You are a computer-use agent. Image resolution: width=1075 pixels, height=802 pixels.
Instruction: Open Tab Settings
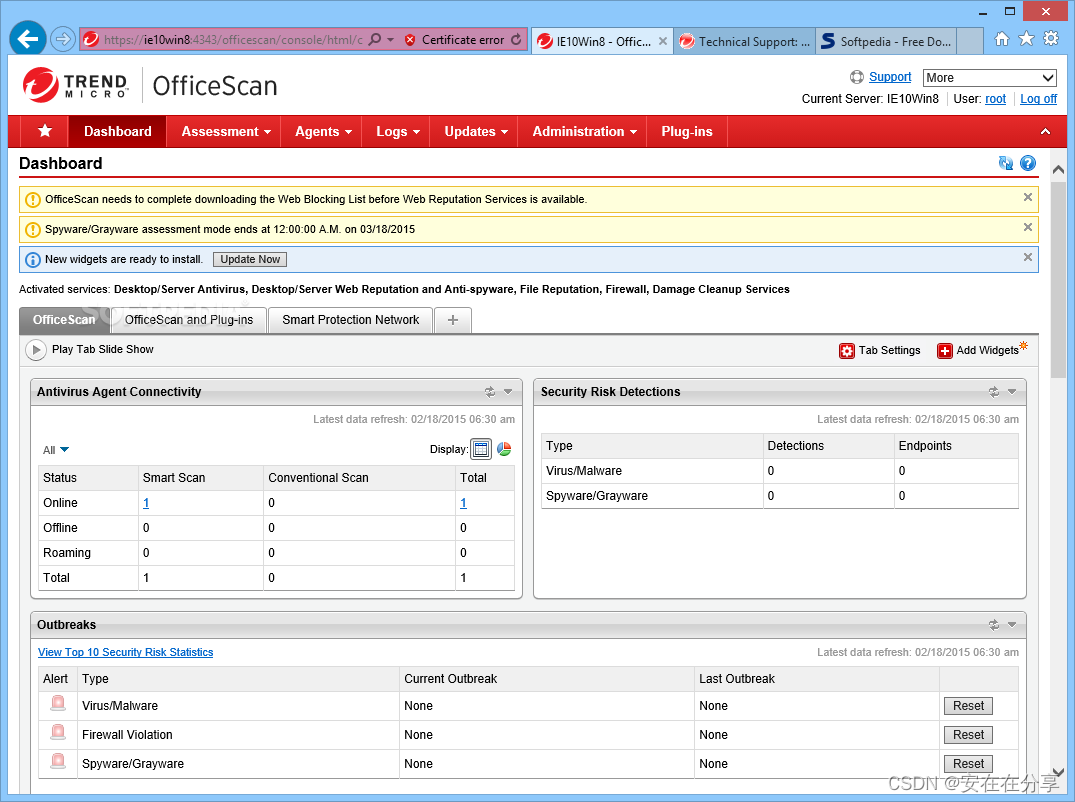point(880,350)
